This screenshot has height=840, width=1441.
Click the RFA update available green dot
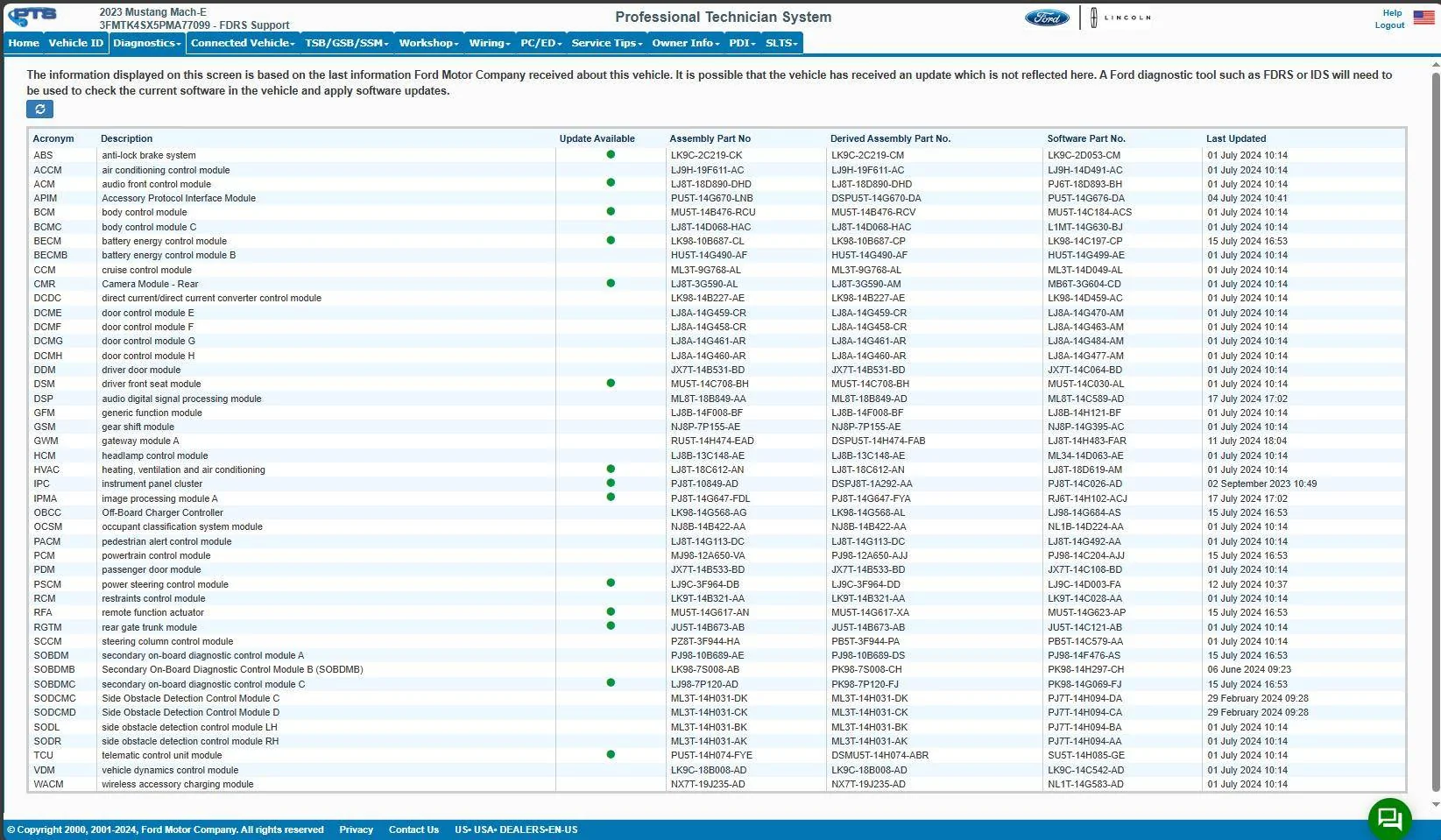pyautogui.click(x=611, y=611)
